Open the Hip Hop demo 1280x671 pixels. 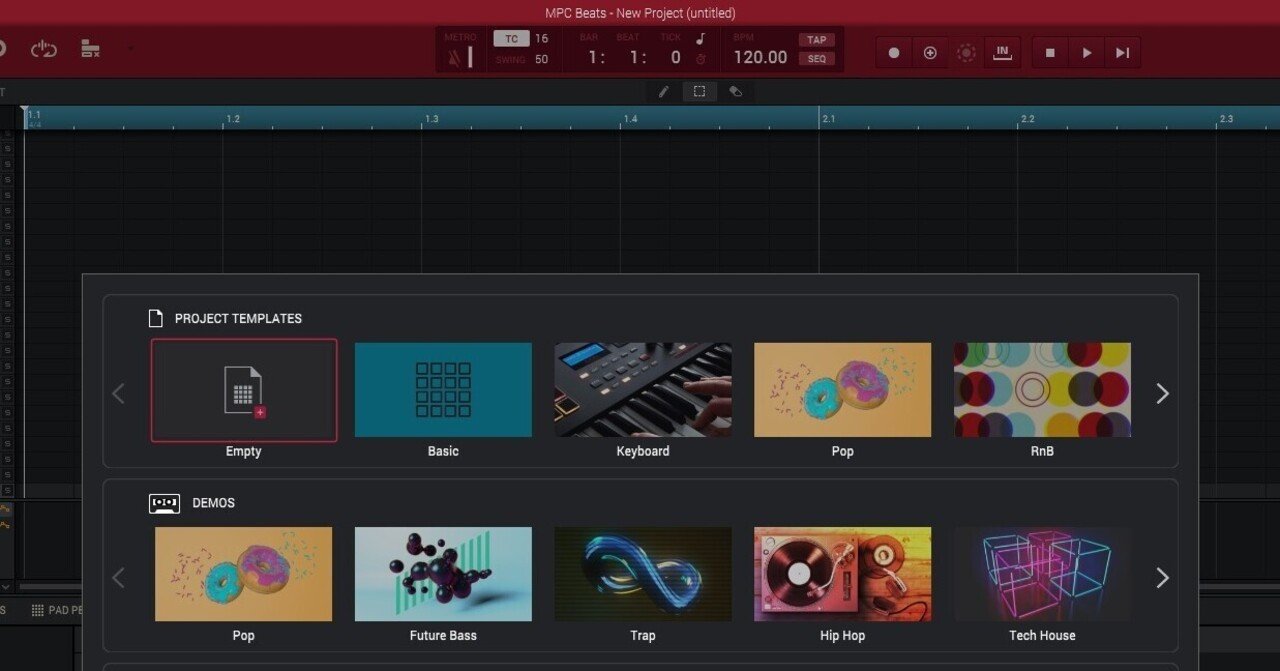coord(842,574)
